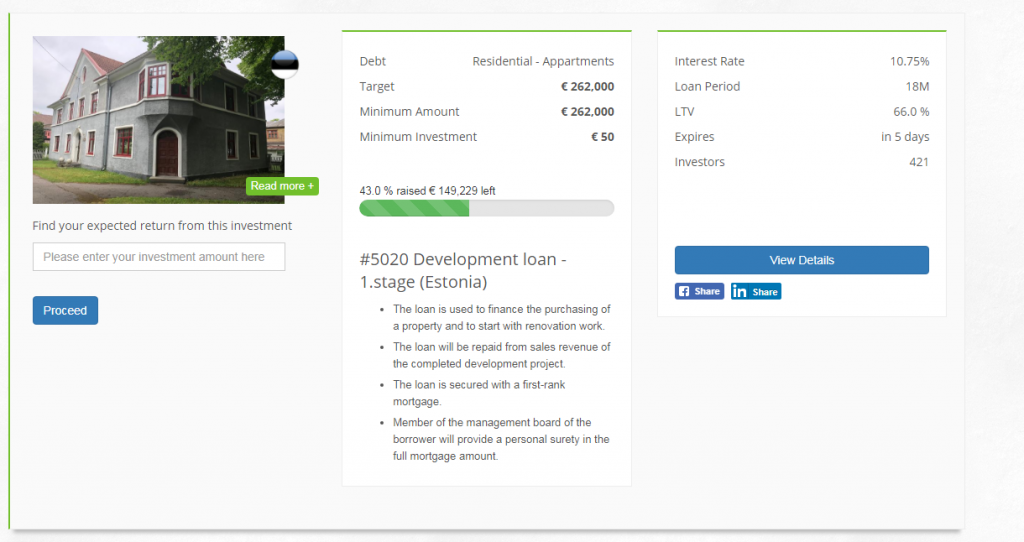
Task: Click the LTV 66.0 % value
Action: tap(910, 112)
